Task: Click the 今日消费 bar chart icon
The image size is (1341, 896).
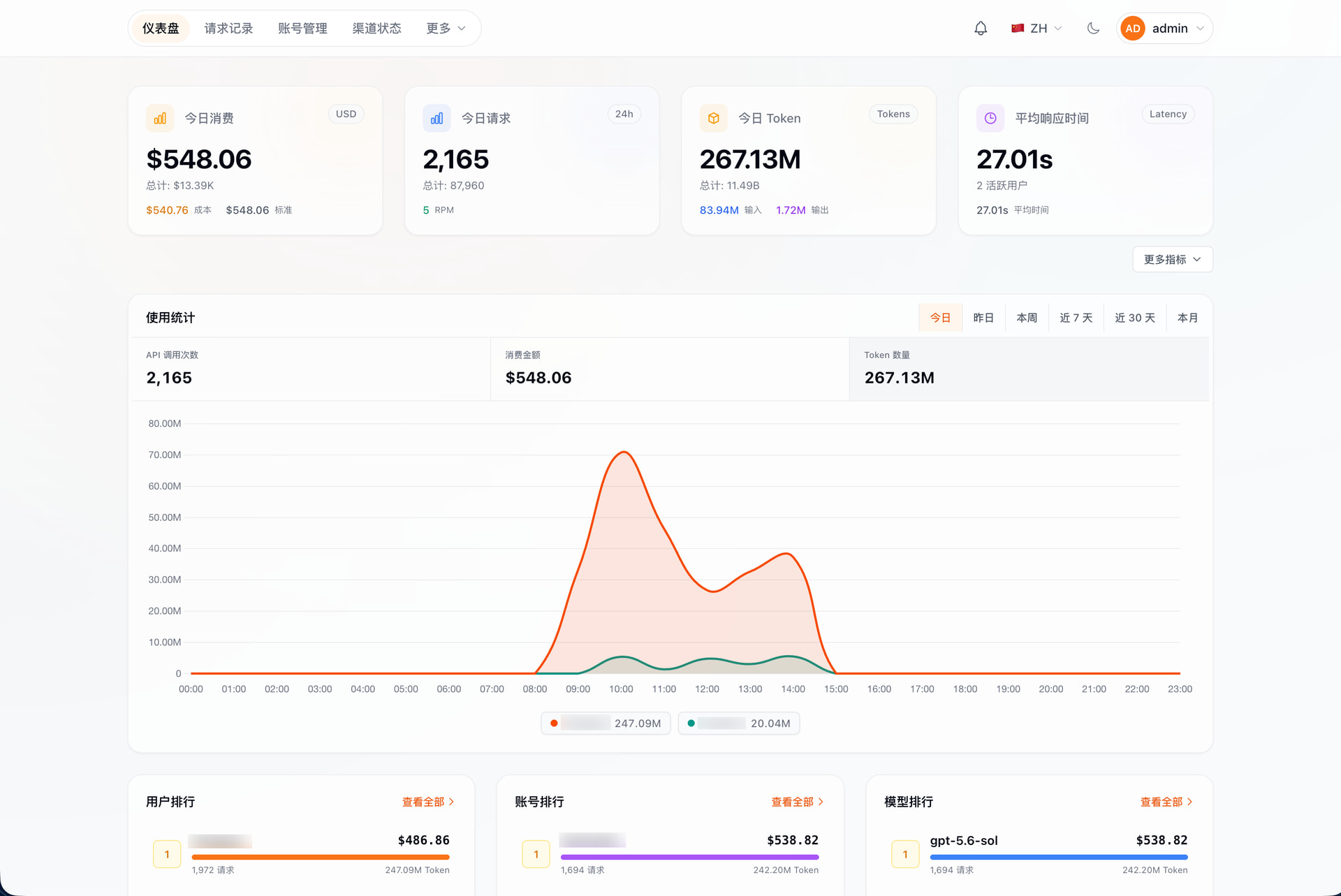Action: [x=160, y=118]
